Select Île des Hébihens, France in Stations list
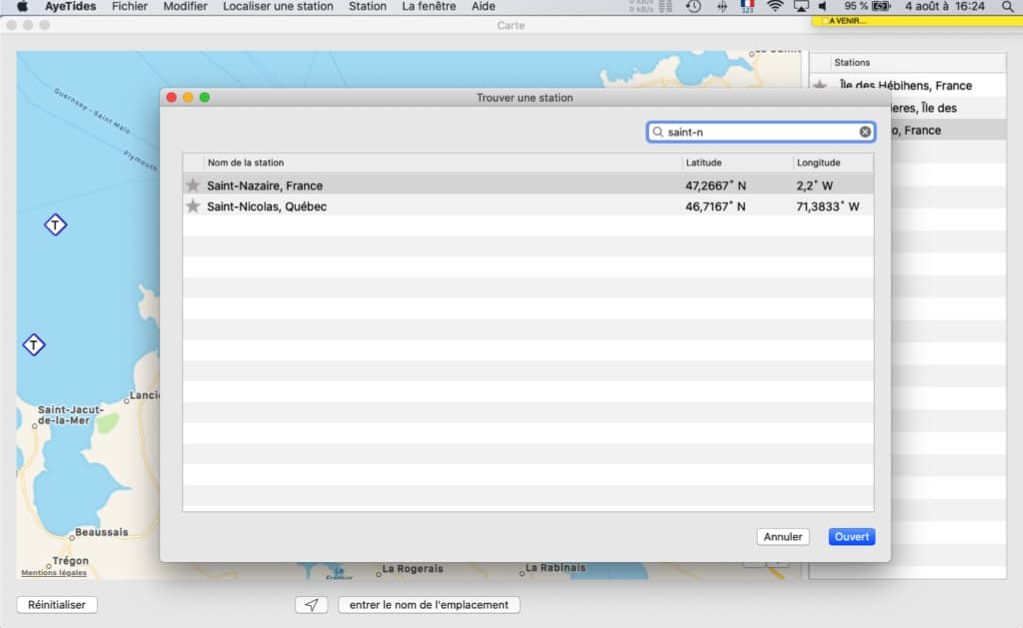 pyautogui.click(x=907, y=85)
